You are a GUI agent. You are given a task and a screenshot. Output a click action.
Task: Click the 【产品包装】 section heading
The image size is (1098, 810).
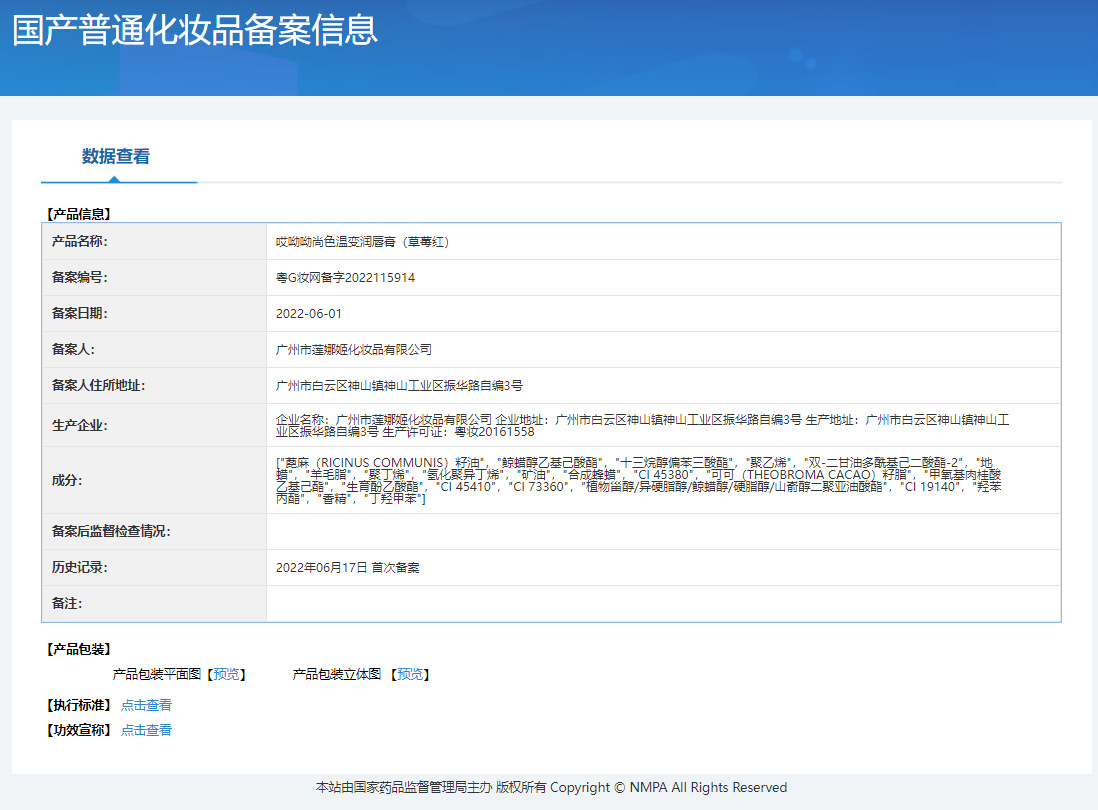point(76,648)
